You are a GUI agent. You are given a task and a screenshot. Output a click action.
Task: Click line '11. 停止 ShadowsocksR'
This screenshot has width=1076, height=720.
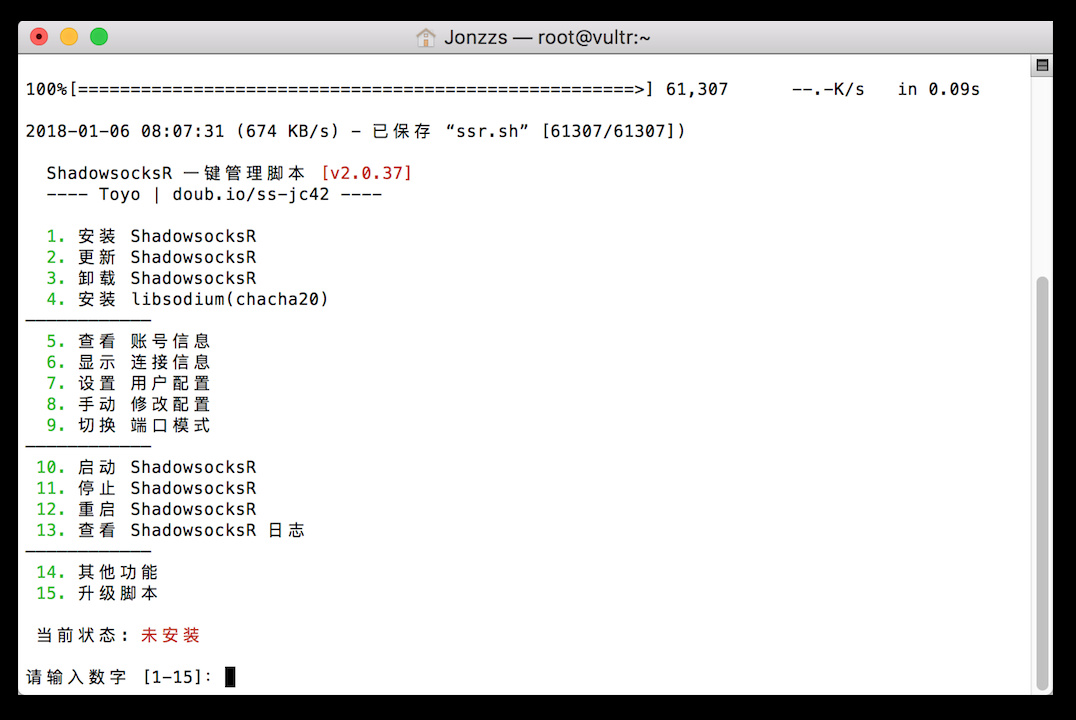coord(146,488)
